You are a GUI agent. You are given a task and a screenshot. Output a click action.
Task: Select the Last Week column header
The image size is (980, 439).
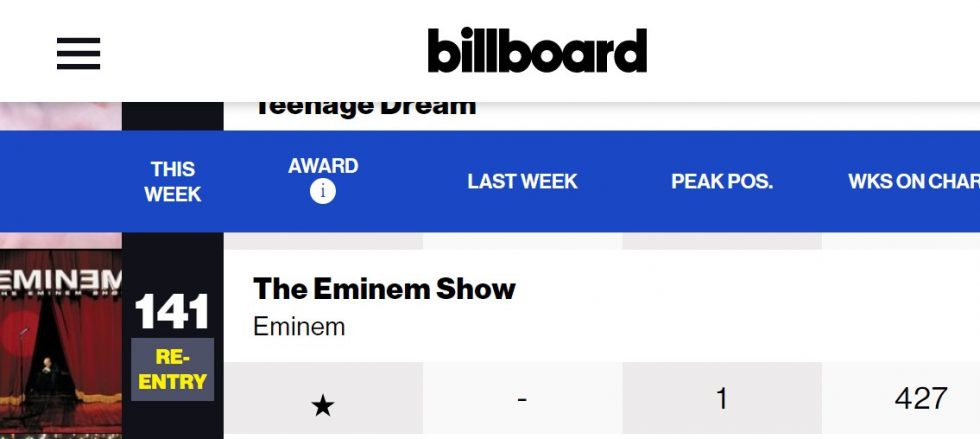coord(522,181)
